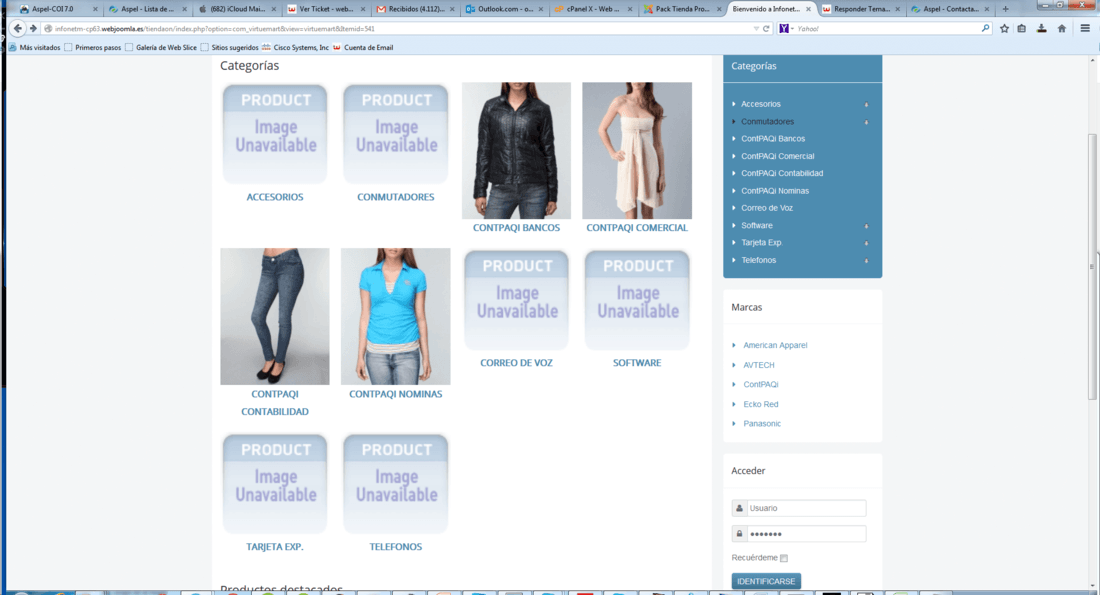
Task: Switch to the iCloud Mail tab
Action: coord(237,9)
